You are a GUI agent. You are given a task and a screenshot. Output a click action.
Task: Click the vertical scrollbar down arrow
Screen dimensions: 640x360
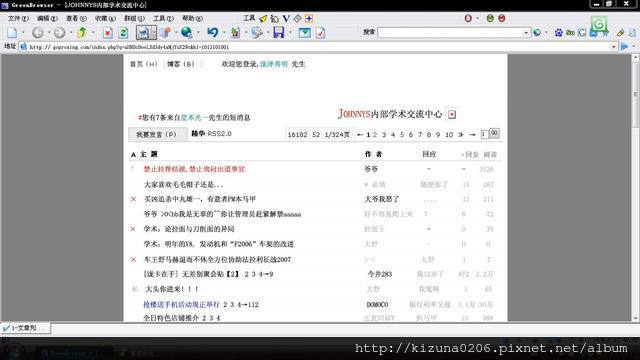click(636, 318)
